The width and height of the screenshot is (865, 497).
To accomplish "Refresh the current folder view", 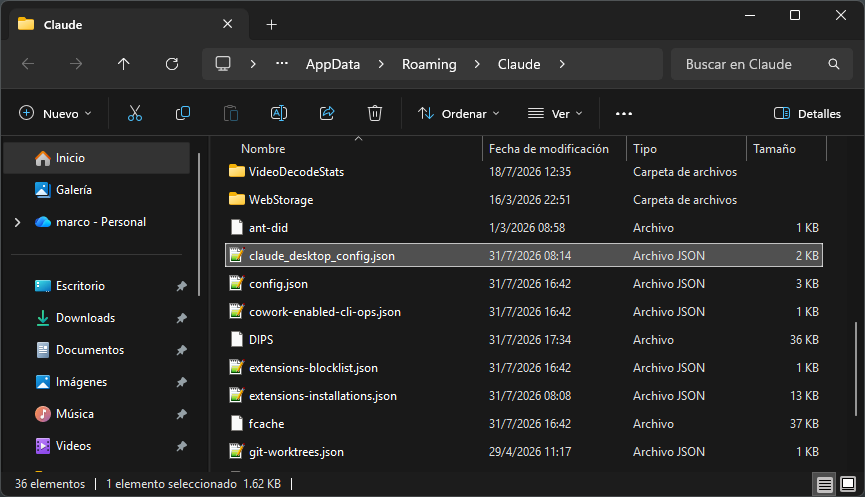I will 172,64.
